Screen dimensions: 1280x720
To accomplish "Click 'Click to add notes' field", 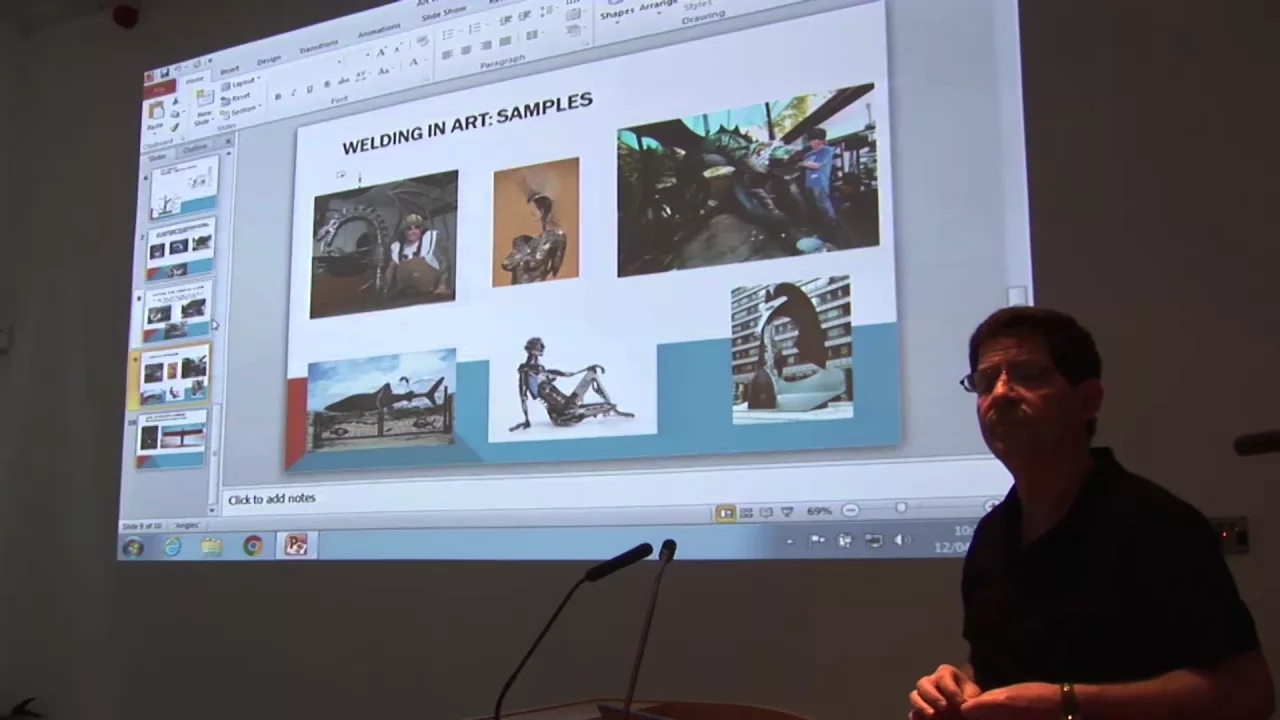I will (x=271, y=498).
